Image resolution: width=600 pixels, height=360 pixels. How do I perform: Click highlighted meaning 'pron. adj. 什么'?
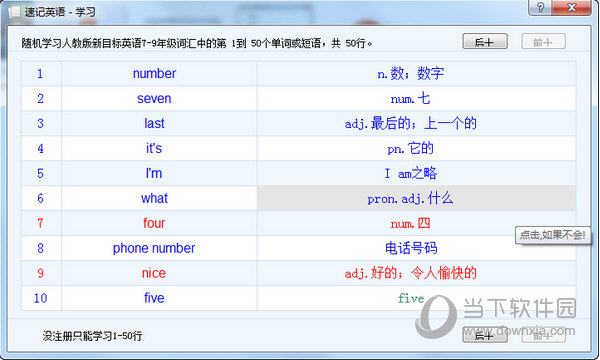click(416, 198)
